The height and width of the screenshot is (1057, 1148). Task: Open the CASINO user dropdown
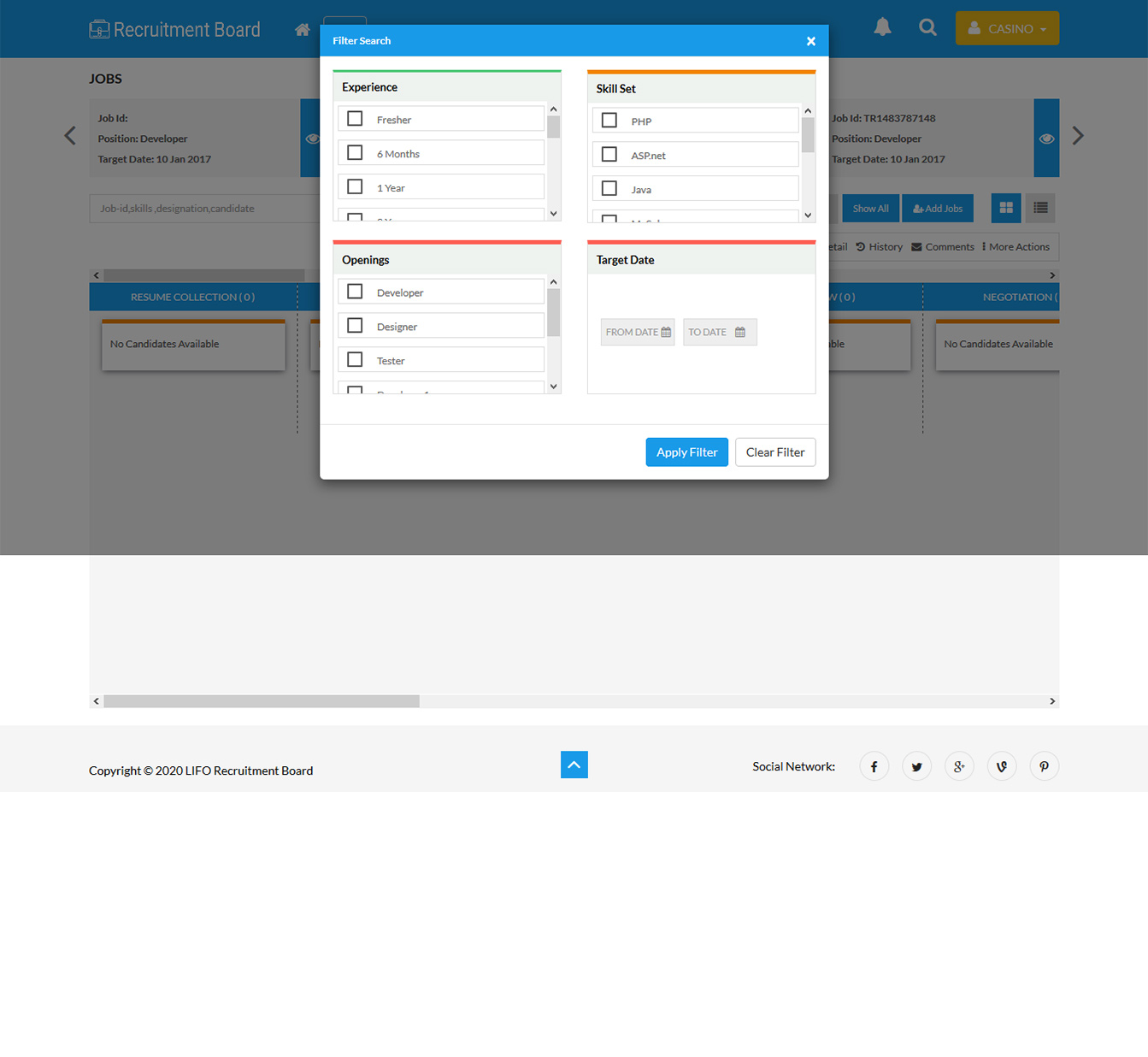tap(1007, 28)
